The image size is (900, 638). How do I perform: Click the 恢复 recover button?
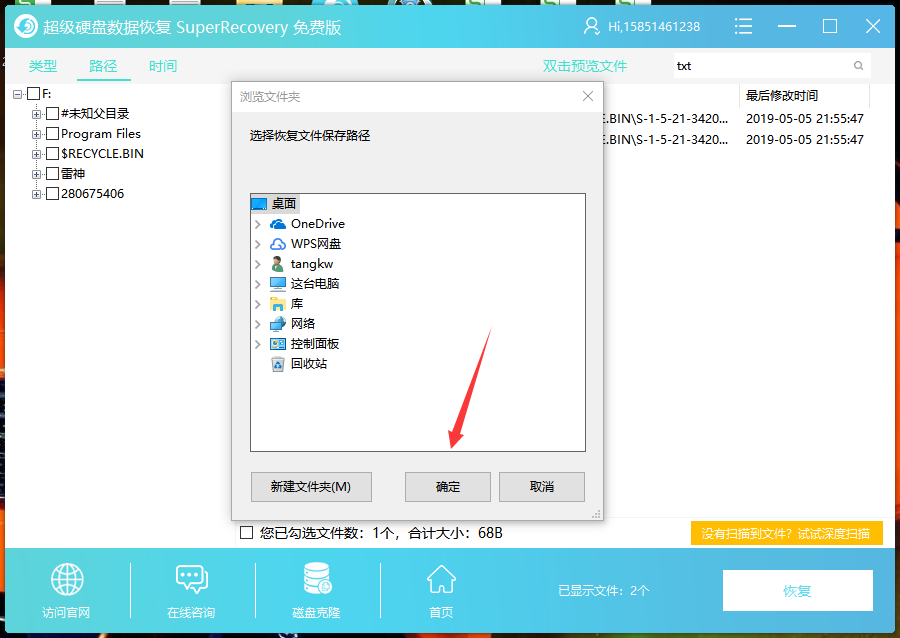(x=798, y=590)
